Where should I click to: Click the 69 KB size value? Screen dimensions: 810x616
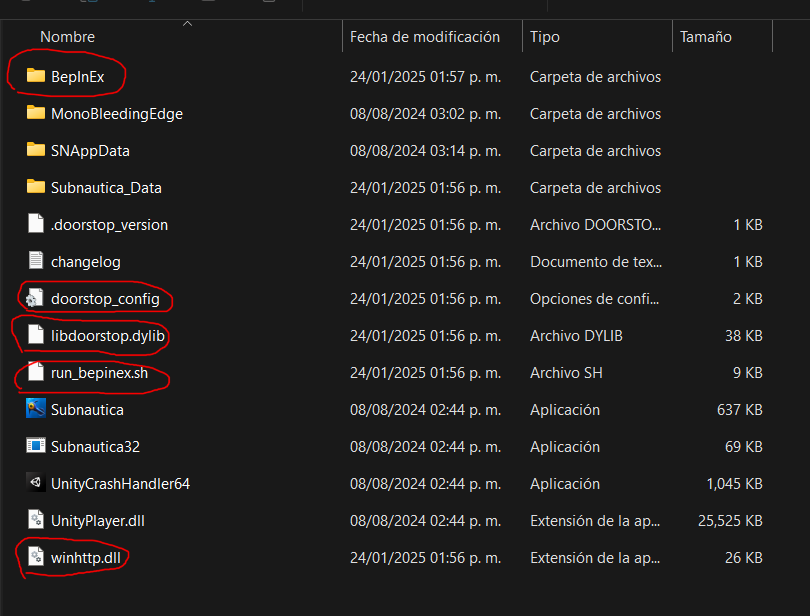[x=744, y=447]
